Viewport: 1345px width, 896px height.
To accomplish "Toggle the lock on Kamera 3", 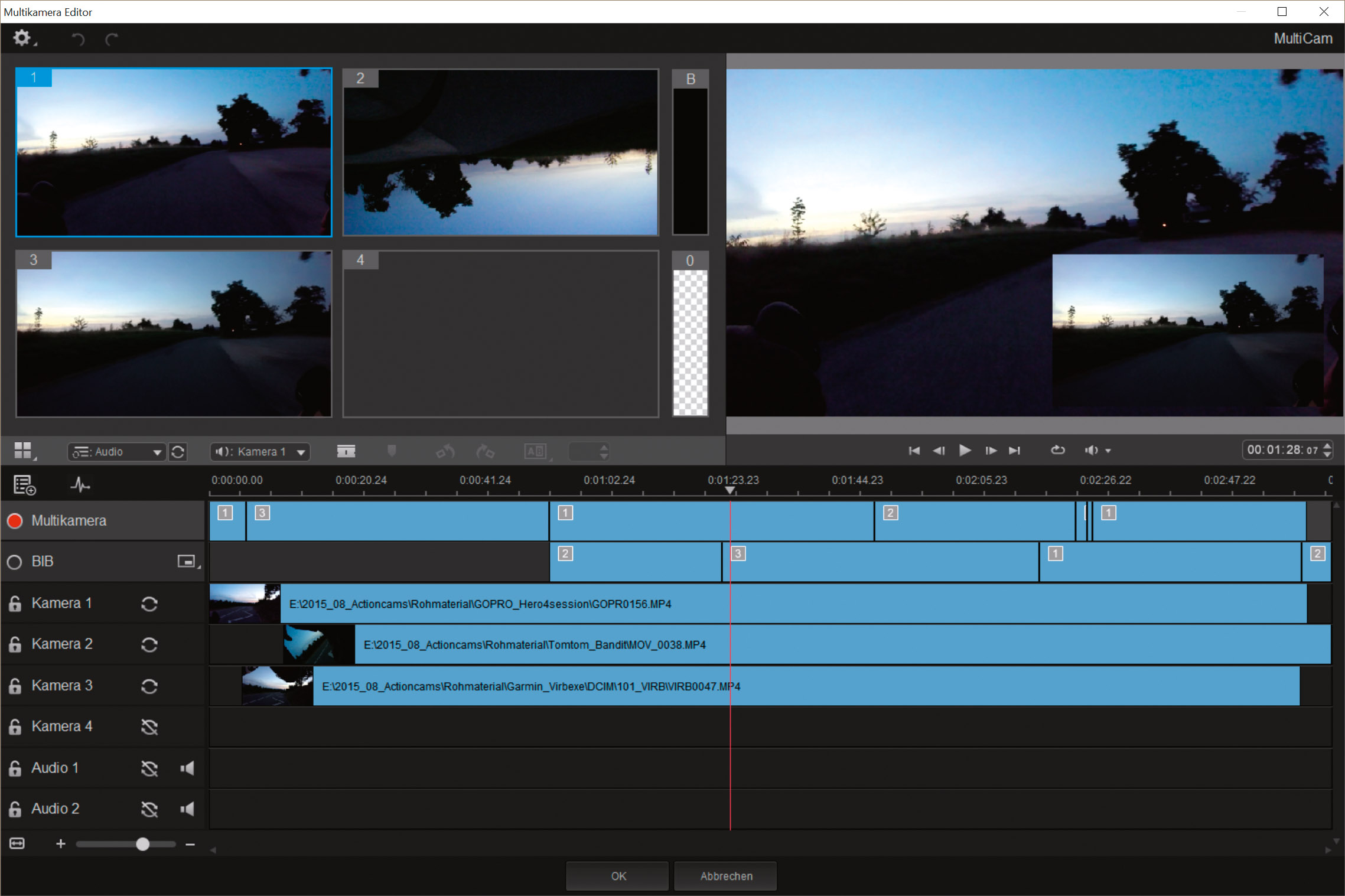I will (15, 686).
